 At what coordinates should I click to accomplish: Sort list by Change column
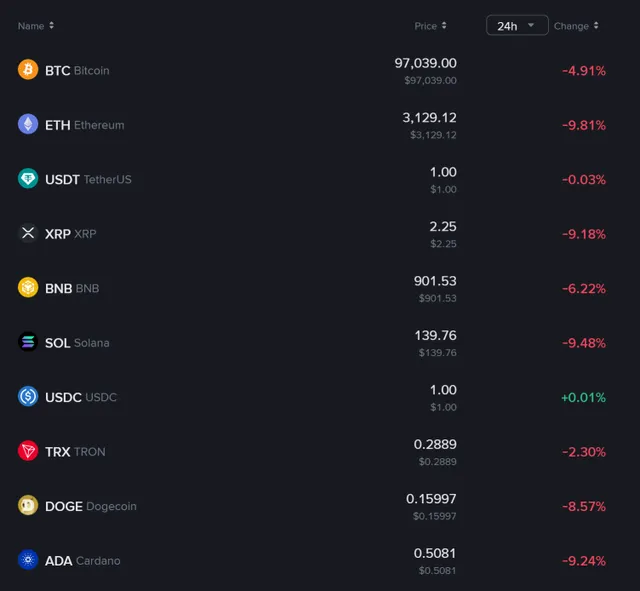(x=576, y=26)
